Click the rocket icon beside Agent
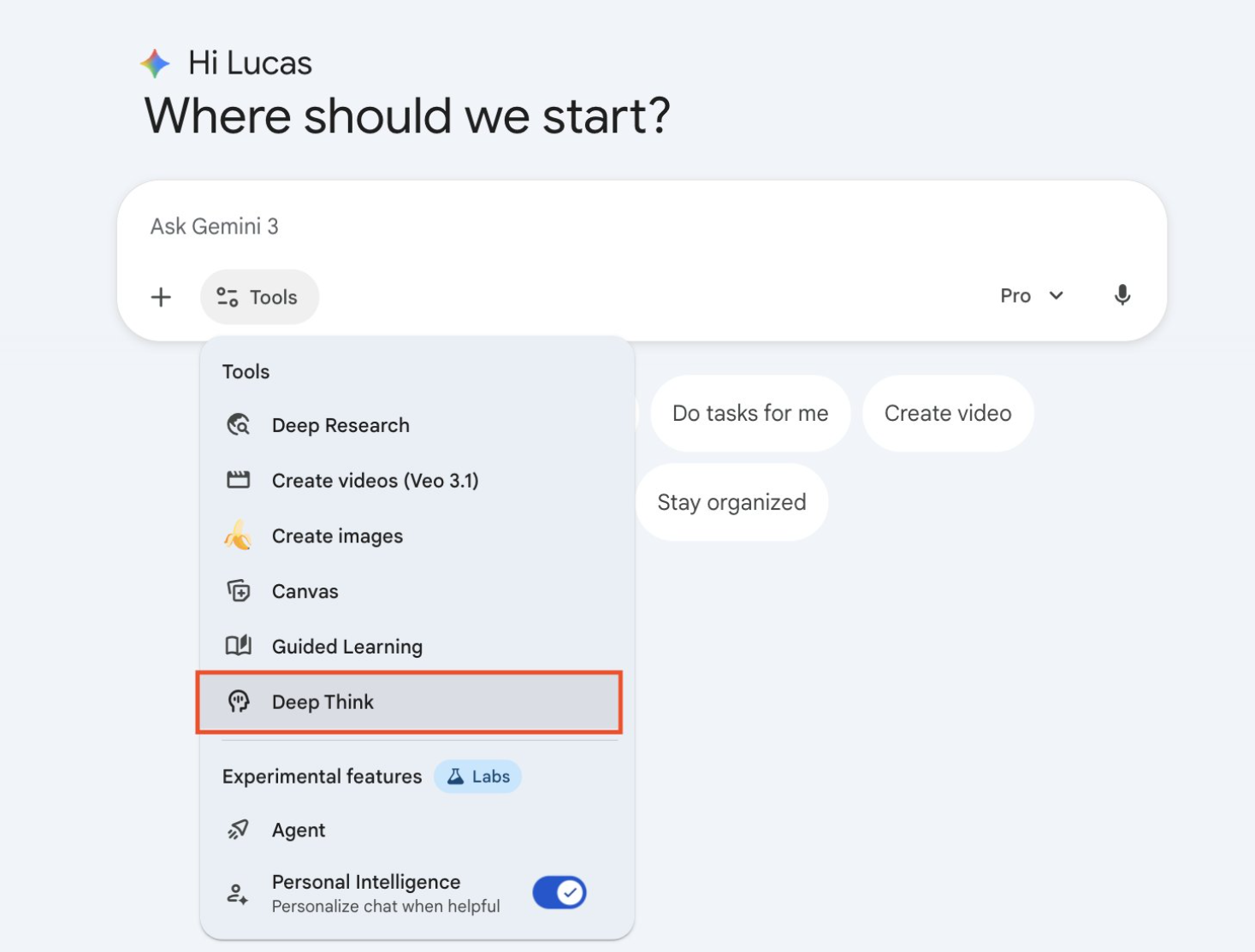This screenshot has width=1255, height=952. tap(238, 830)
